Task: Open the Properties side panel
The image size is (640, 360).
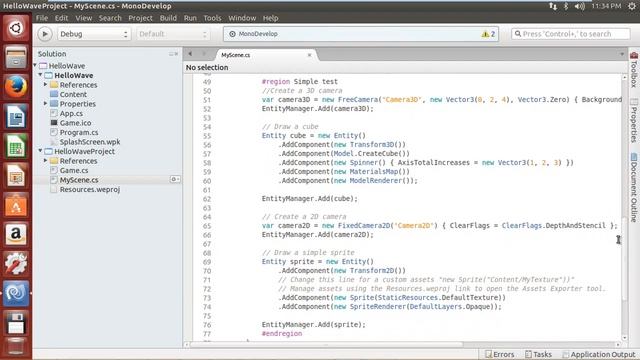Action: (x=634, y=120)
